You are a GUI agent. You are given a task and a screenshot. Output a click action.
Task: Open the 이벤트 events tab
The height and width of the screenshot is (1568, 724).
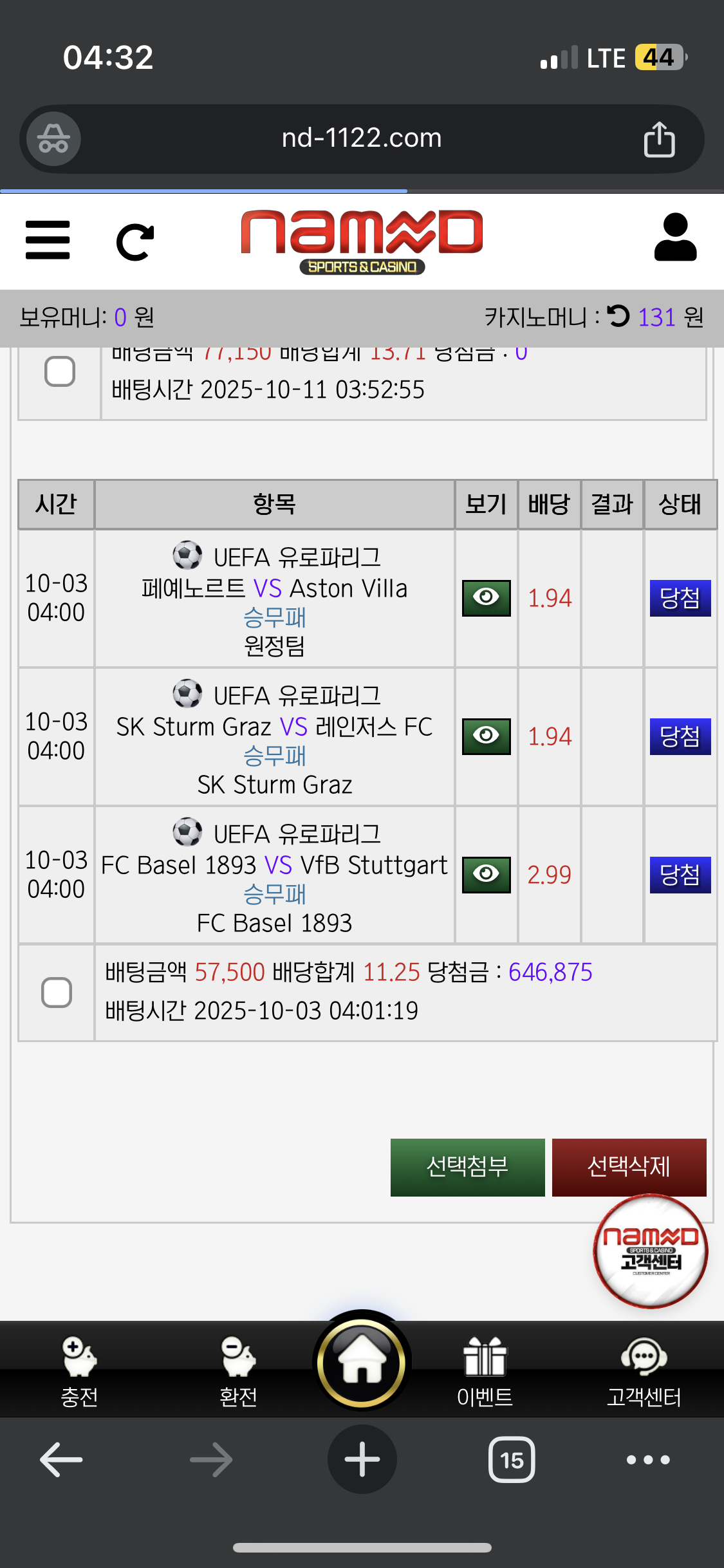pos(485,1370)
